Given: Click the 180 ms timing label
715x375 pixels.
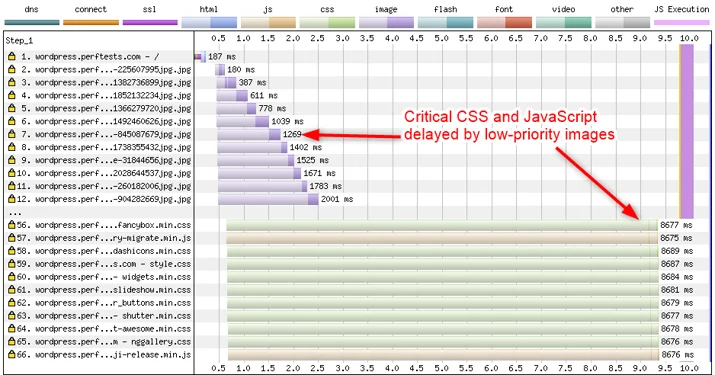Looking at the screenshot, I should coord(241,69).
